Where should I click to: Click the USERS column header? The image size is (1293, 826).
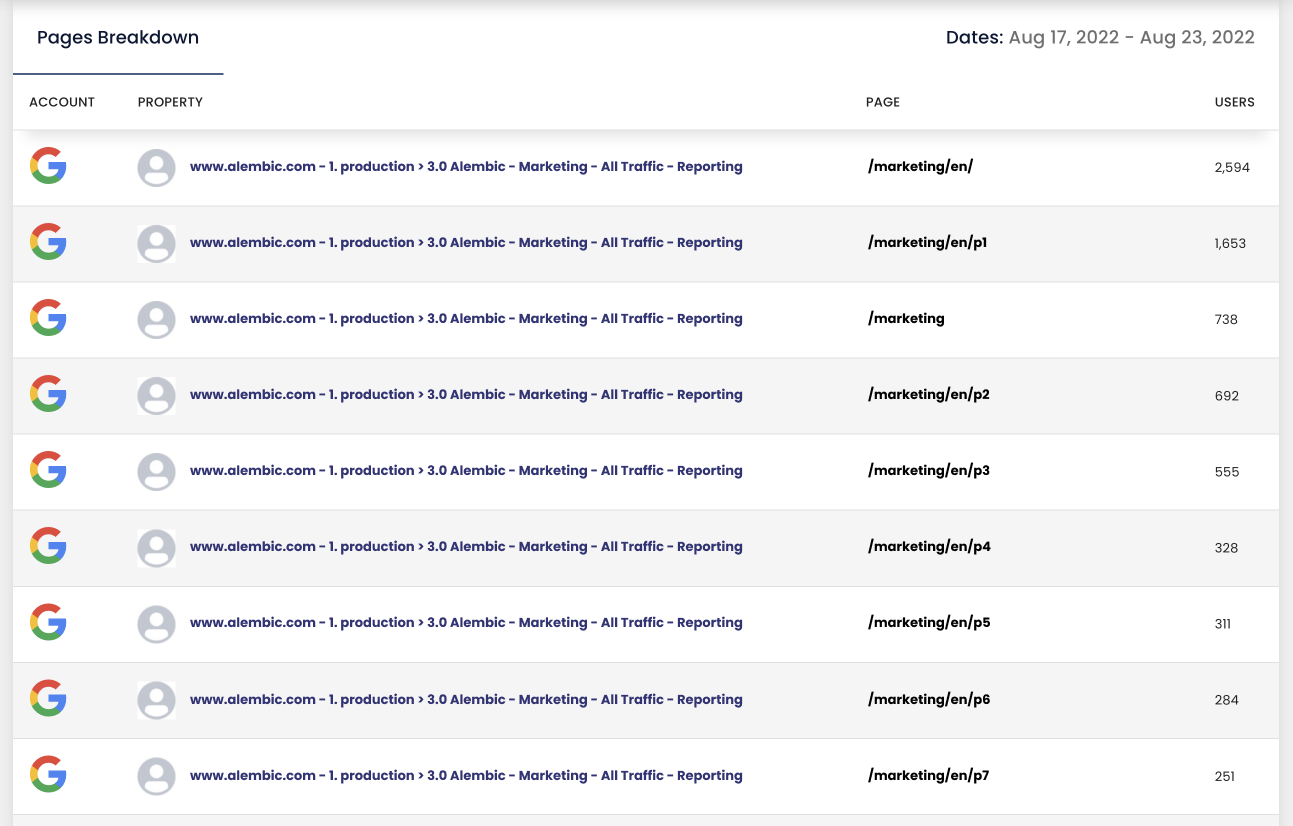(x=1234, y=102)
